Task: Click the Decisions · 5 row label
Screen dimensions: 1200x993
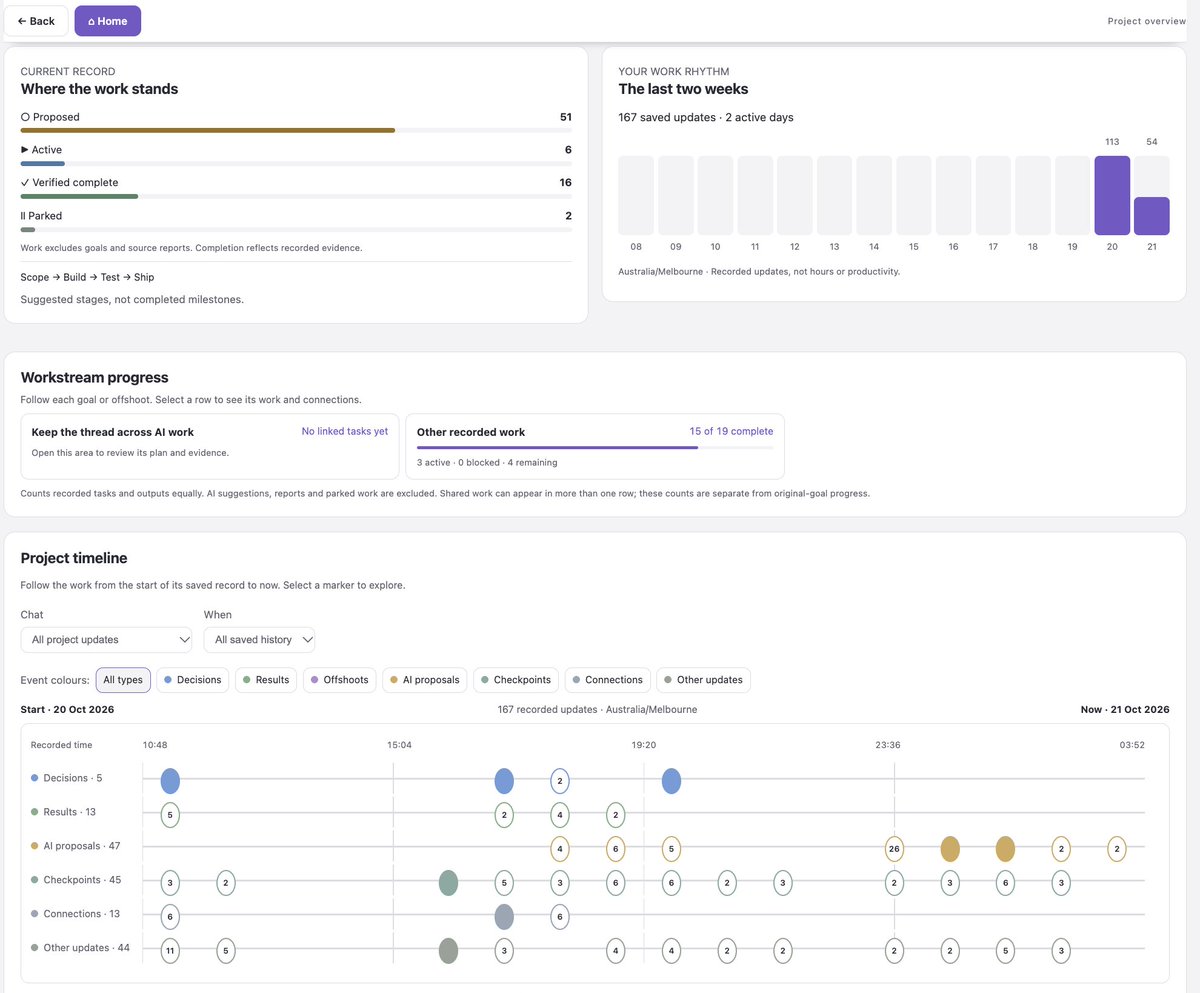Action: 66,778
